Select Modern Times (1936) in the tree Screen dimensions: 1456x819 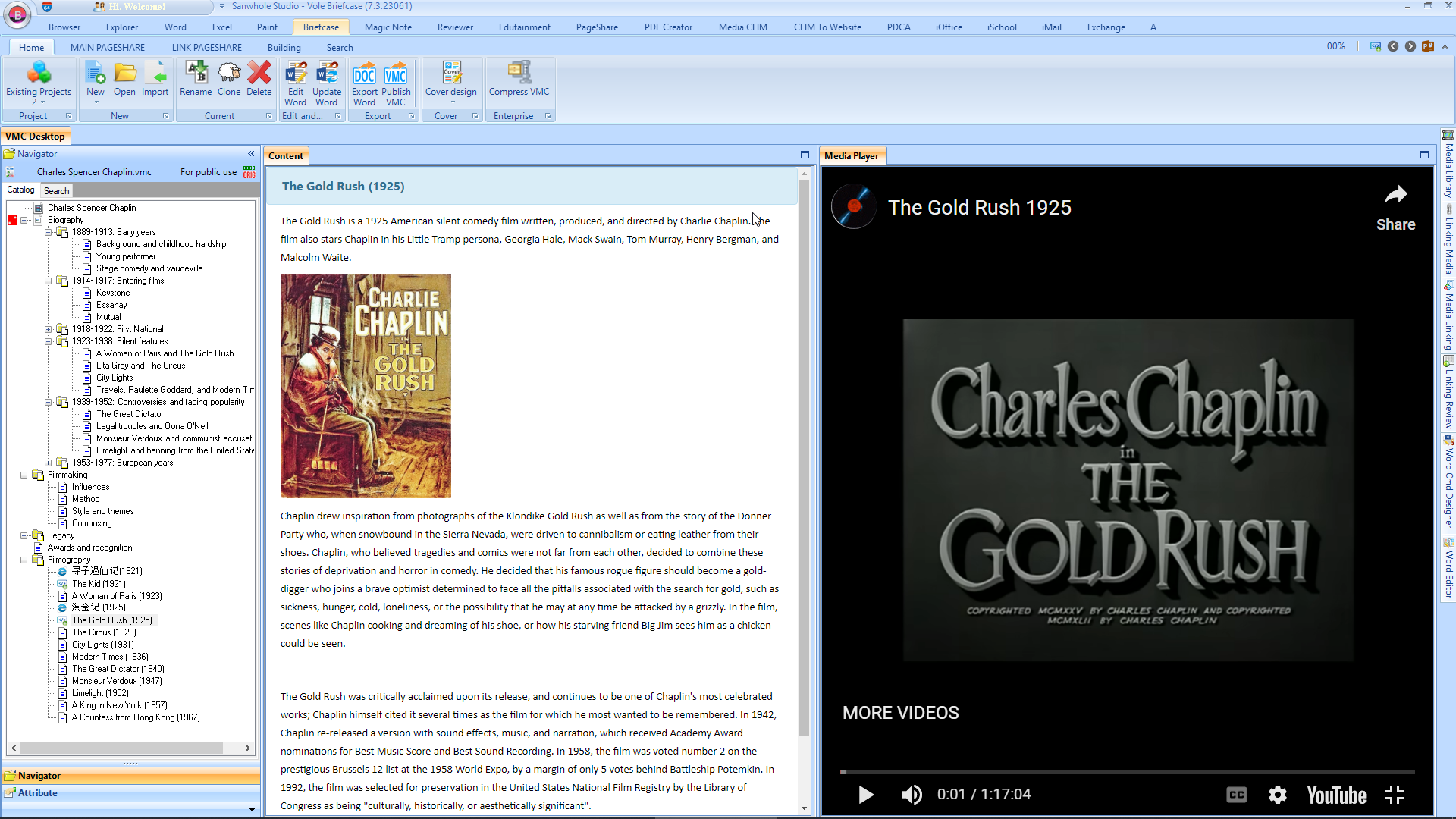pyautogui.click(x=110, y=657)
